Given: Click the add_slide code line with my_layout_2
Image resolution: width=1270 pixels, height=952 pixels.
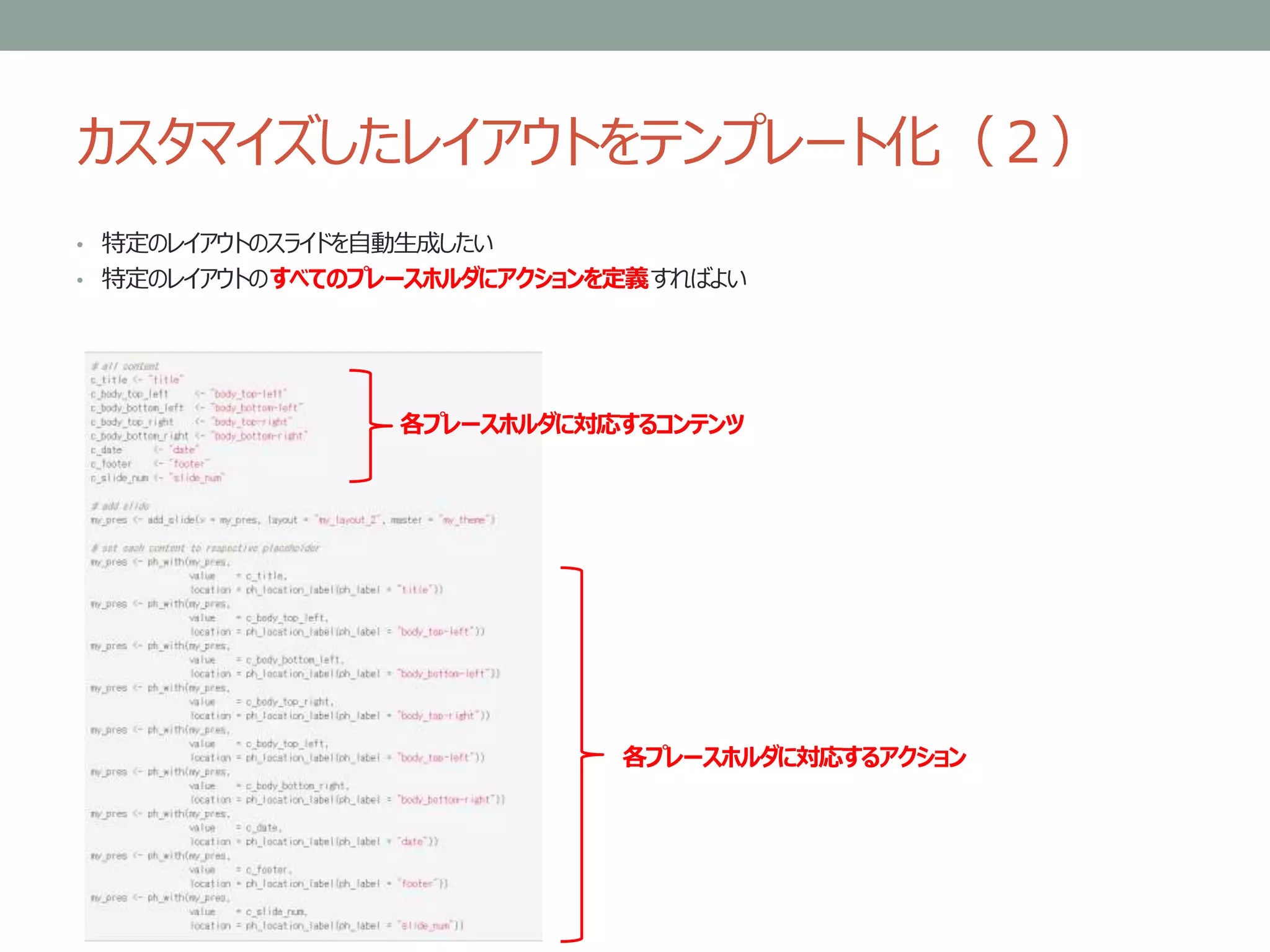Looking at the screenshot, I should (293, 520).
